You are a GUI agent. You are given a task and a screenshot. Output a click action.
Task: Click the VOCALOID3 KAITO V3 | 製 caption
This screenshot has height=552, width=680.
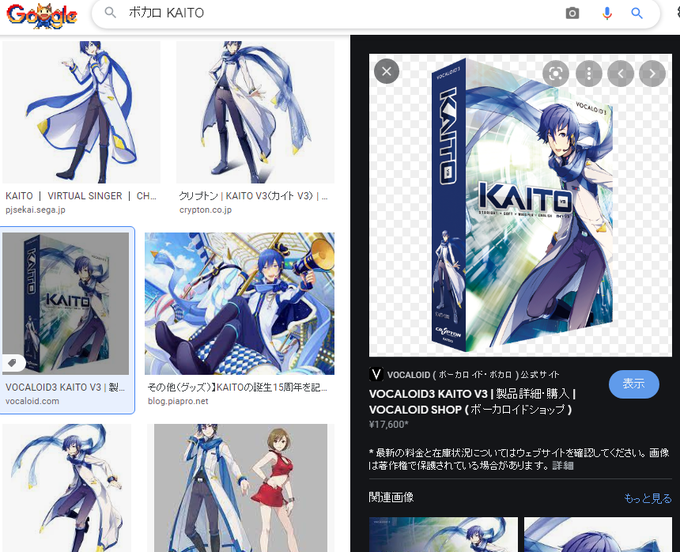coord(65,387)
